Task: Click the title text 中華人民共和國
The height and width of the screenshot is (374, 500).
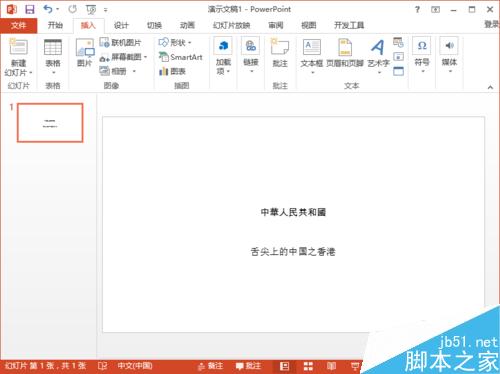Action: click(293, 212)
